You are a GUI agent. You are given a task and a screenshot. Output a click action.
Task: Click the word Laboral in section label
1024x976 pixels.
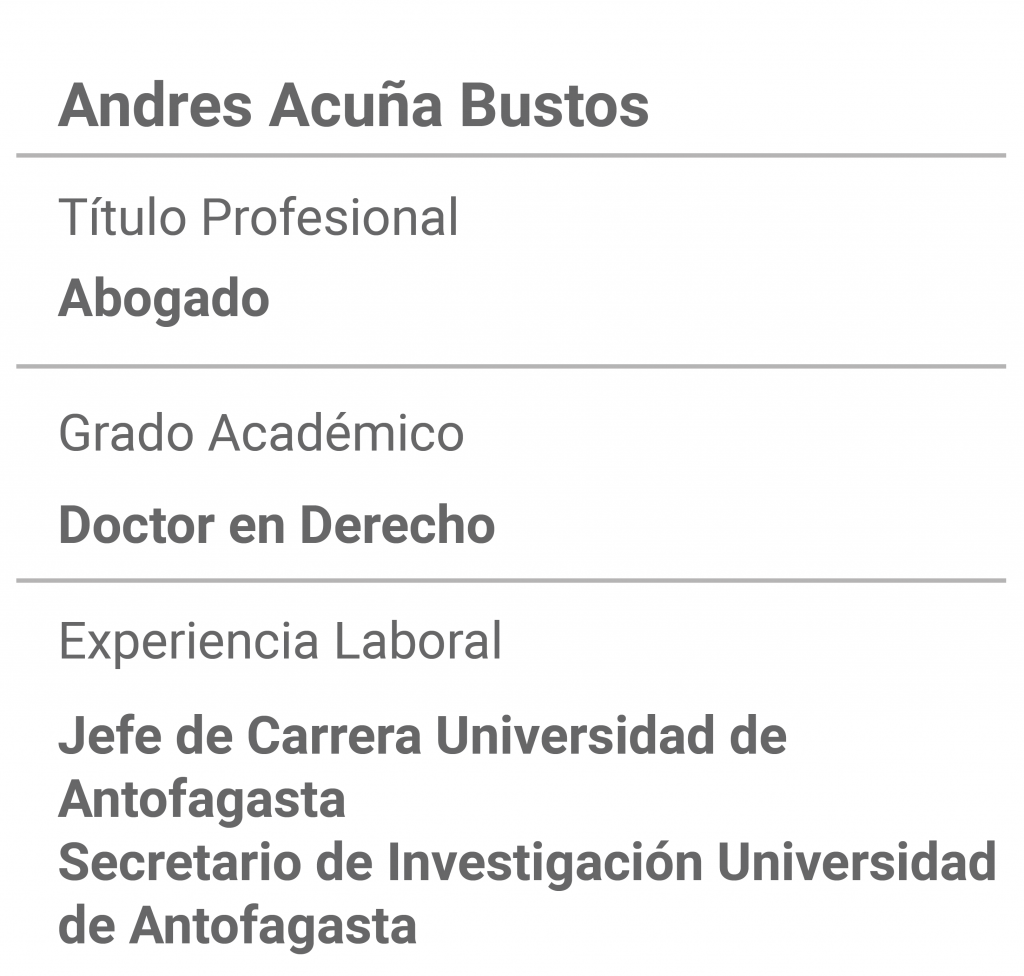coord(418,642)
